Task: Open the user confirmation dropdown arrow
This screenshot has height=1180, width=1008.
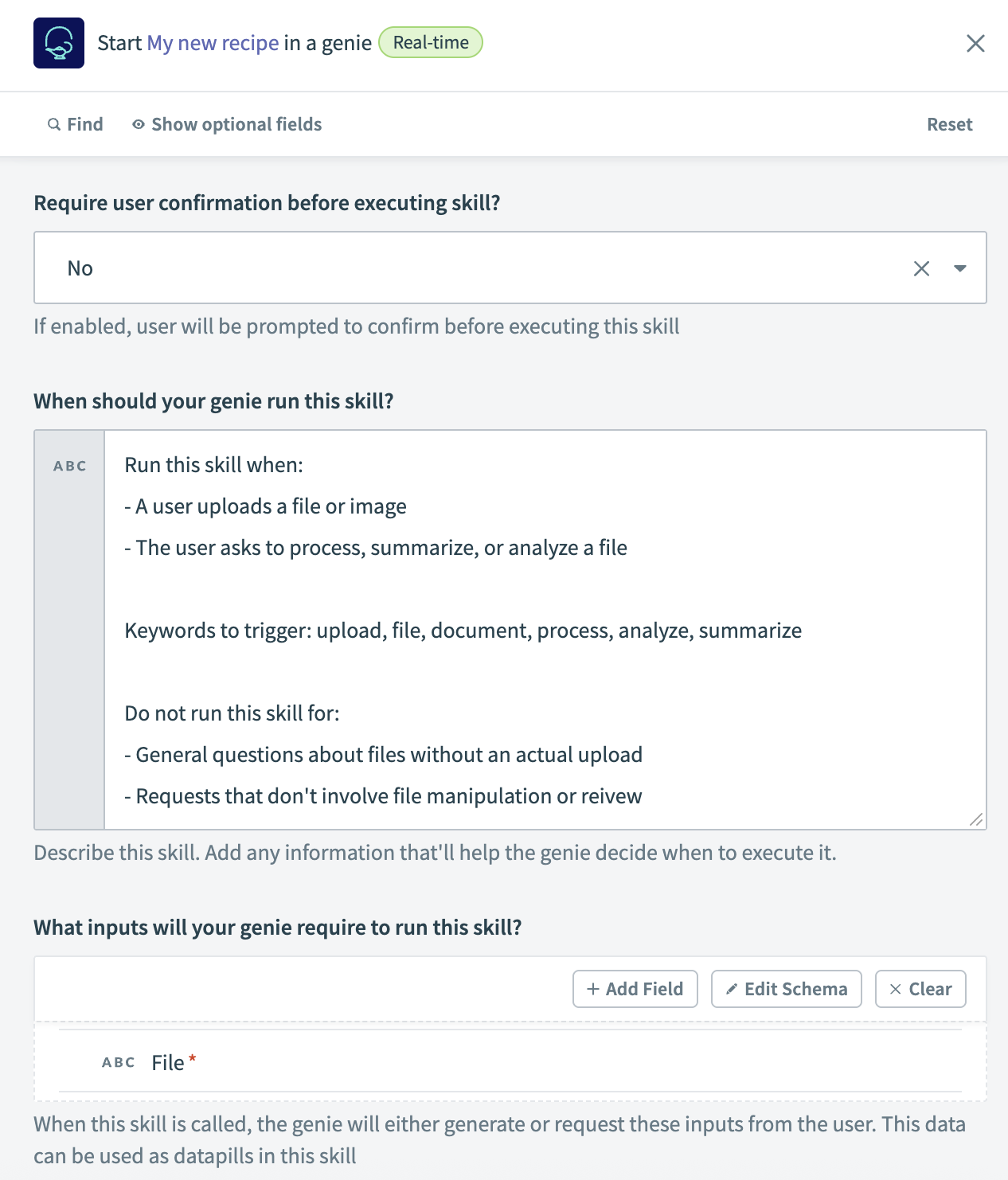Action: (959, 268)
